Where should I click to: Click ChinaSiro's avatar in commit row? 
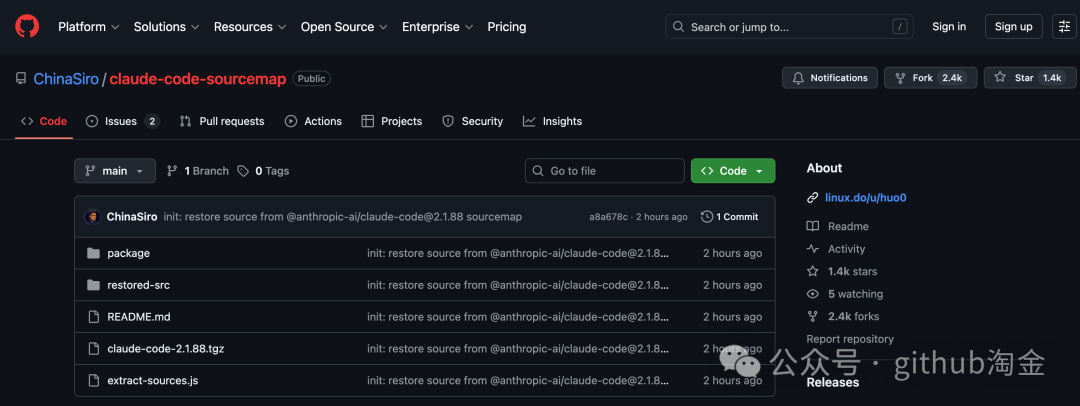pyautogui.click(x=92, y=217)
